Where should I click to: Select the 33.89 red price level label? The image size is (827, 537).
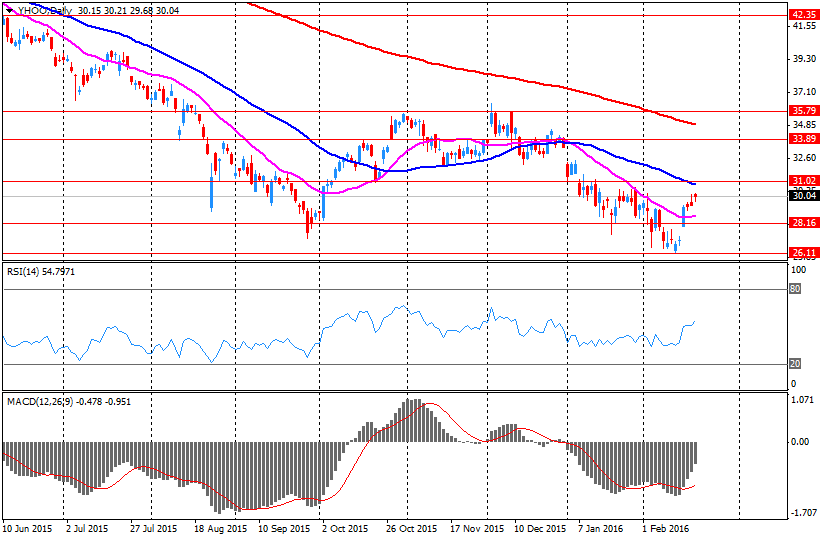[804, 139]
